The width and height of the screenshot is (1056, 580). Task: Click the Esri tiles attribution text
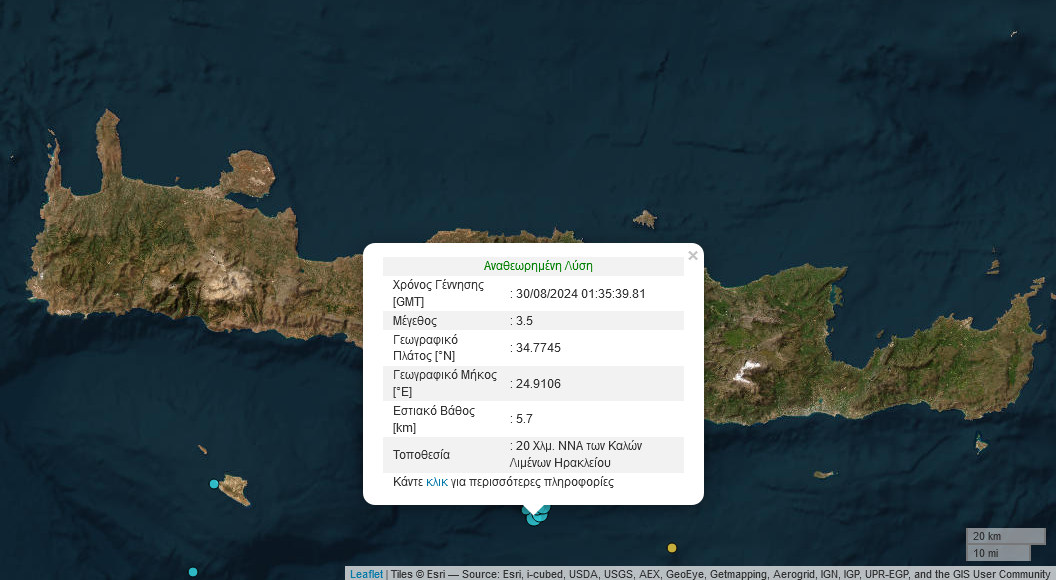(700, 574)
